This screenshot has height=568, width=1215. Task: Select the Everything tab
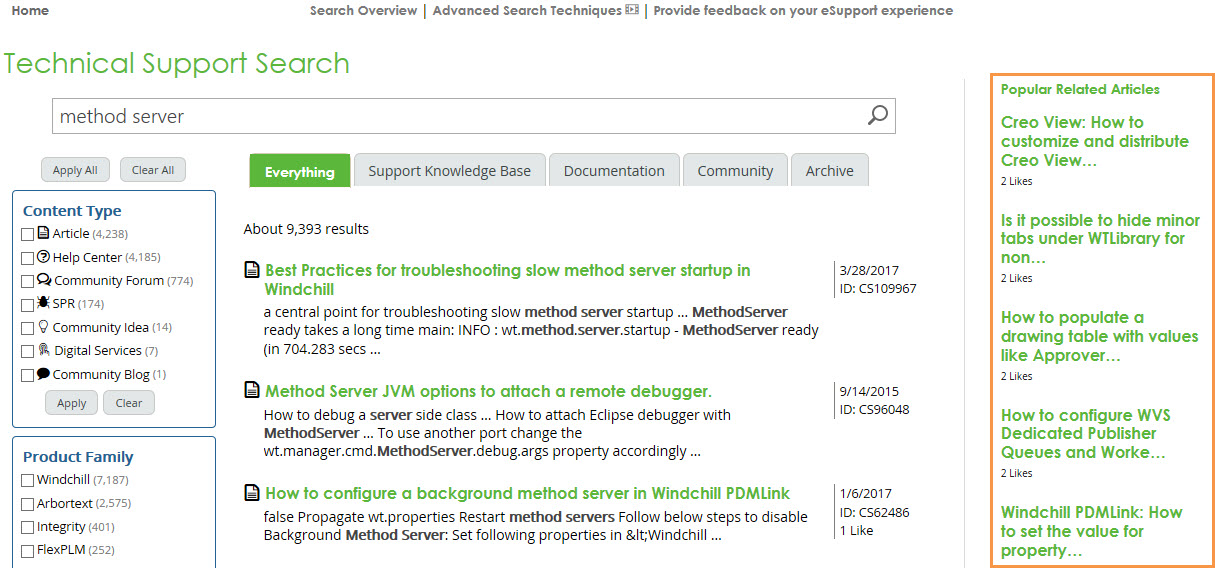point(300,171)
